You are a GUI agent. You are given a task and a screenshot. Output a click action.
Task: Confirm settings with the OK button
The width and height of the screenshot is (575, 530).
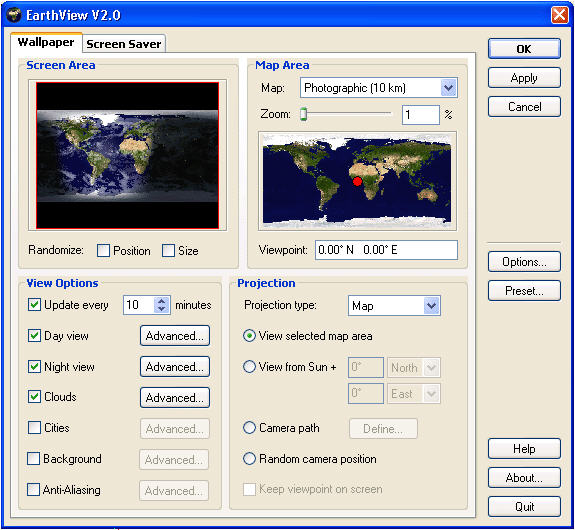(524, 49)
